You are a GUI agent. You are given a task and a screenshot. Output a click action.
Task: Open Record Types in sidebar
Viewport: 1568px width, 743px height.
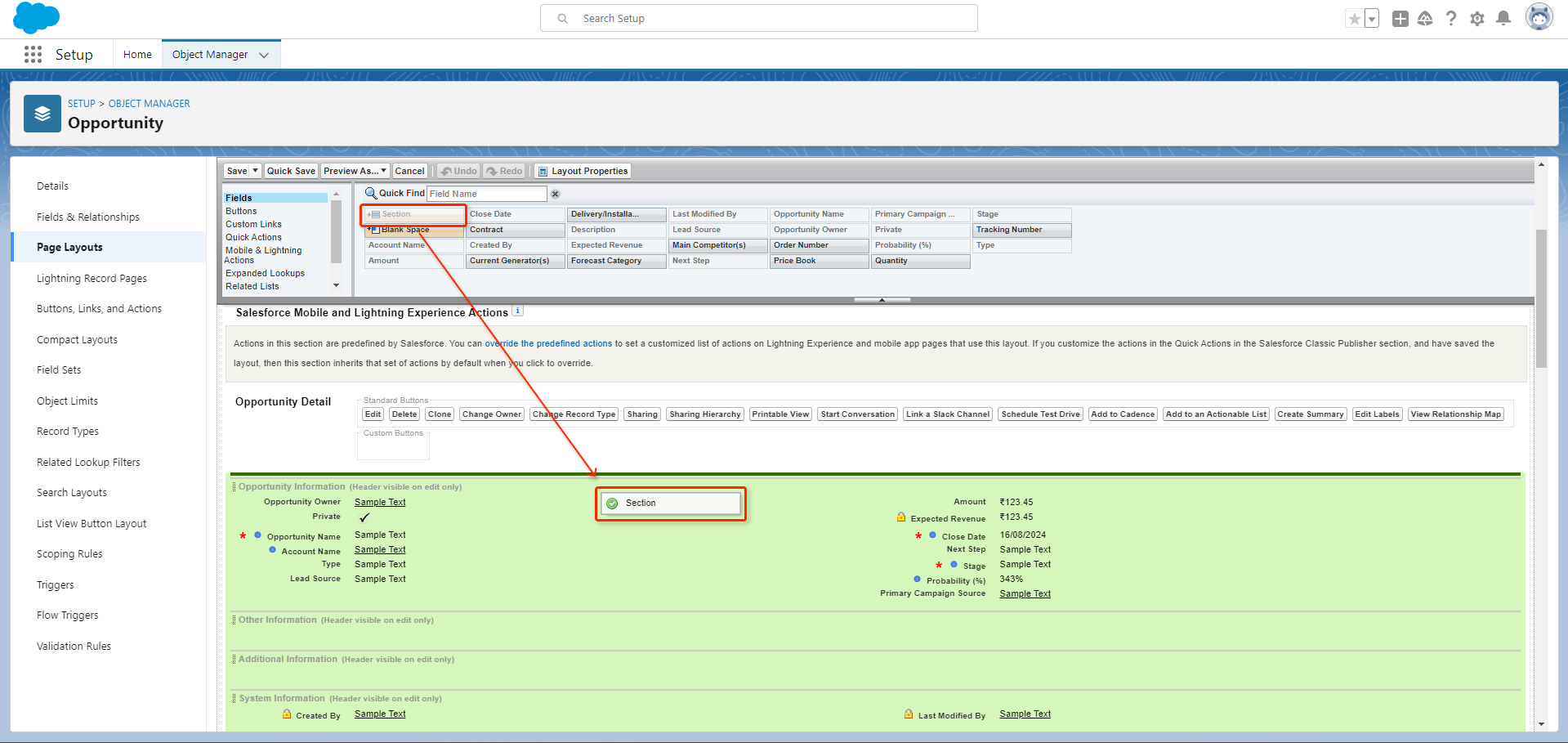(x=68, y=432)
